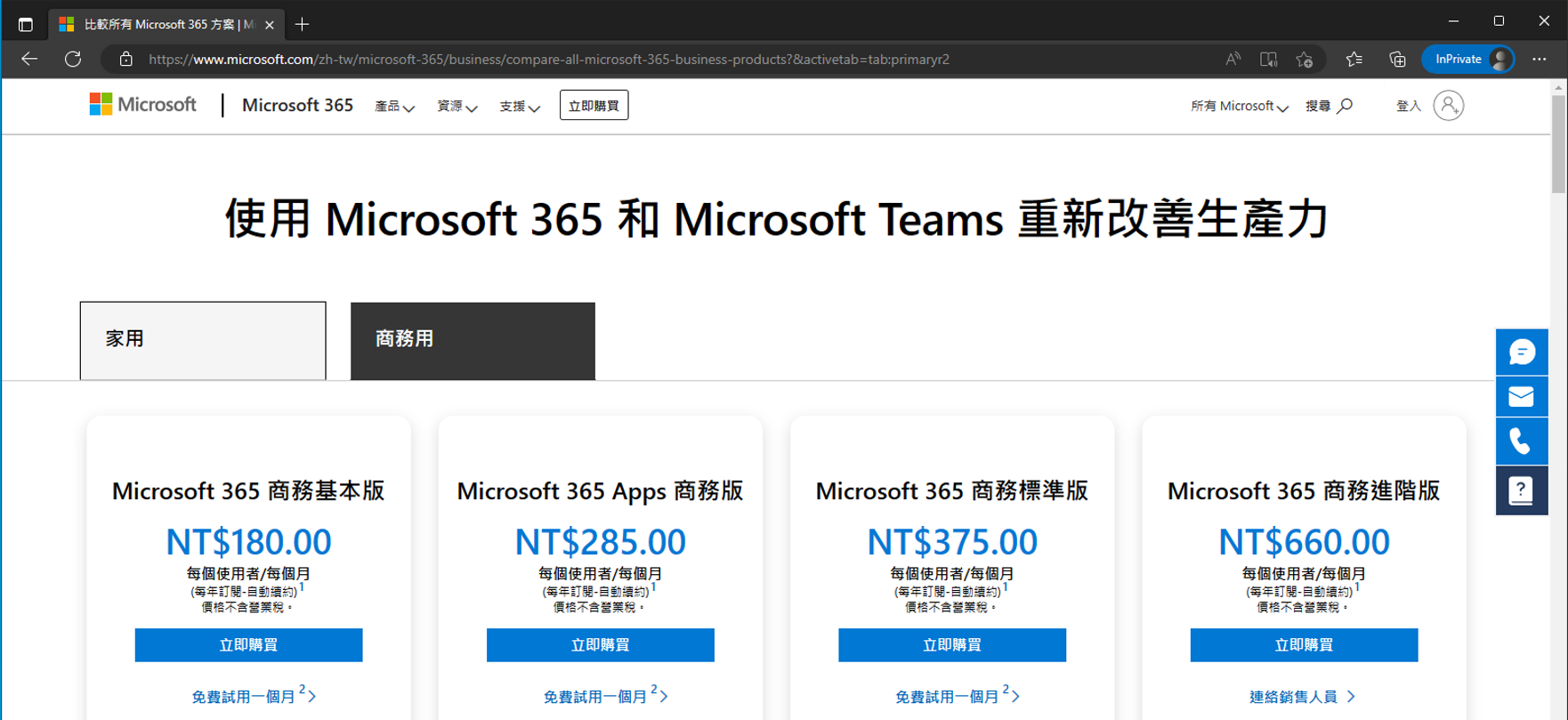
Task: Click the Microsoft 365 header link
Action: point(297,105)
